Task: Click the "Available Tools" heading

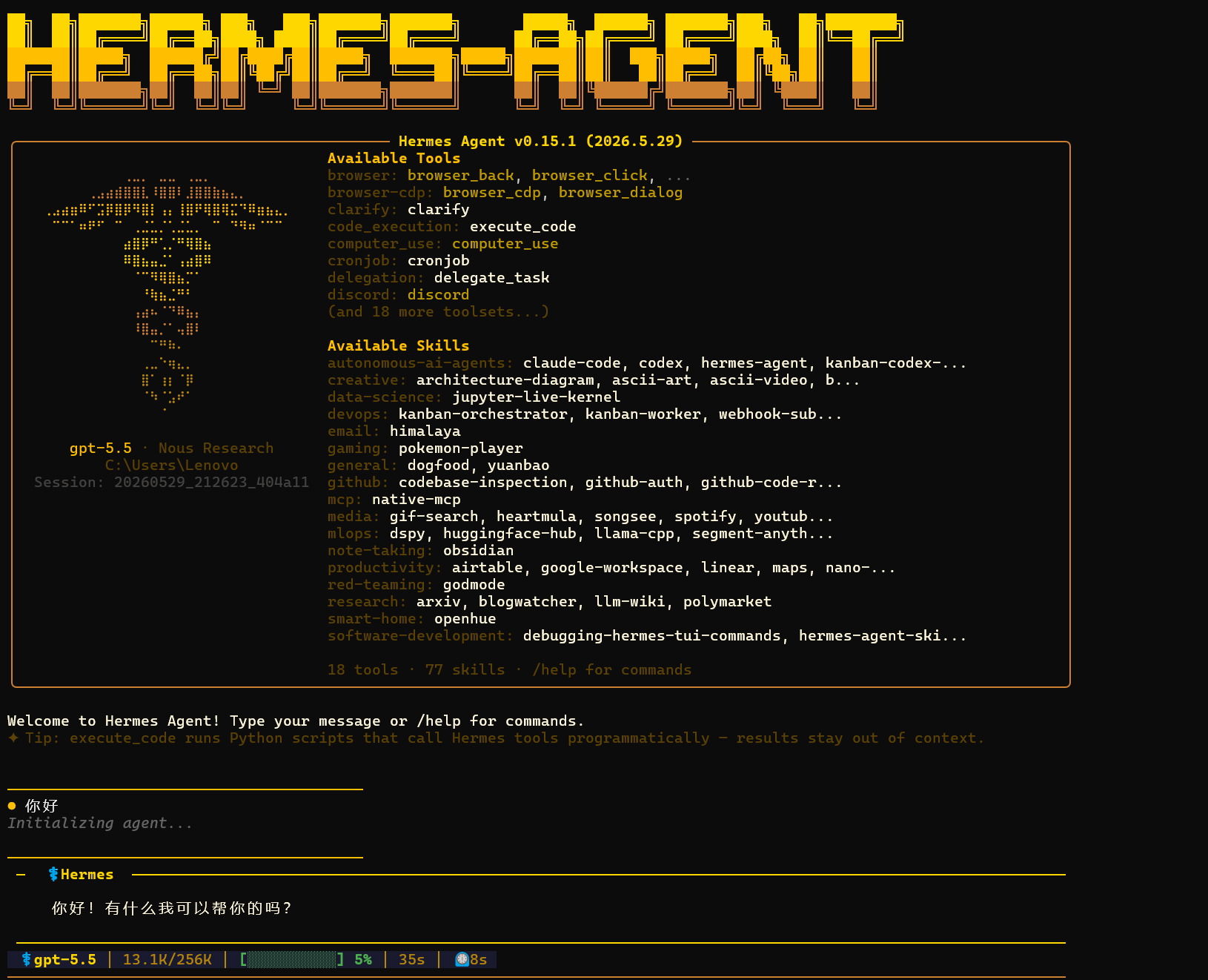Action: [394, 159]
